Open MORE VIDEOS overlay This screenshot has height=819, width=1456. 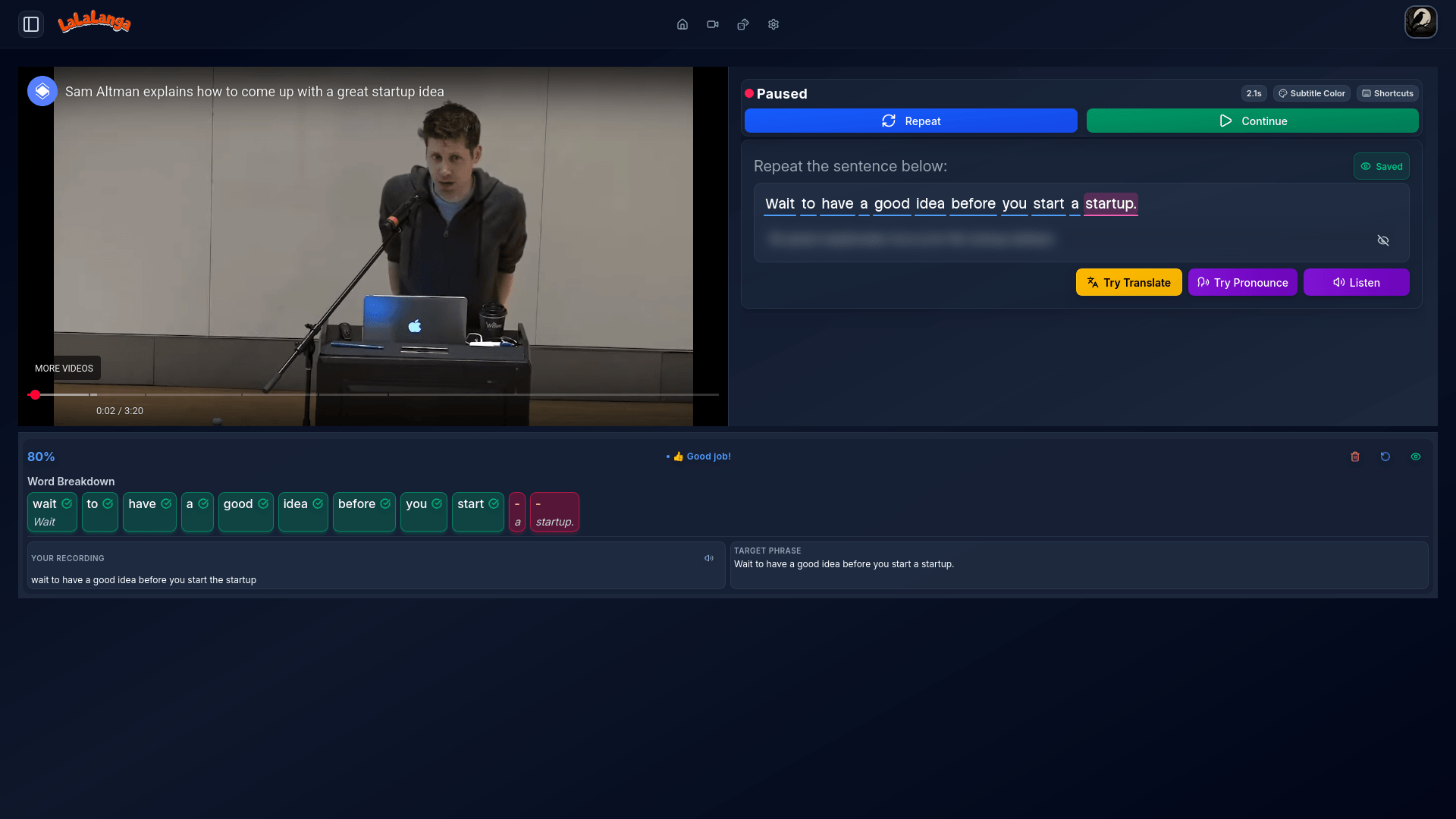pyautogui.click(x=64, y=368)
